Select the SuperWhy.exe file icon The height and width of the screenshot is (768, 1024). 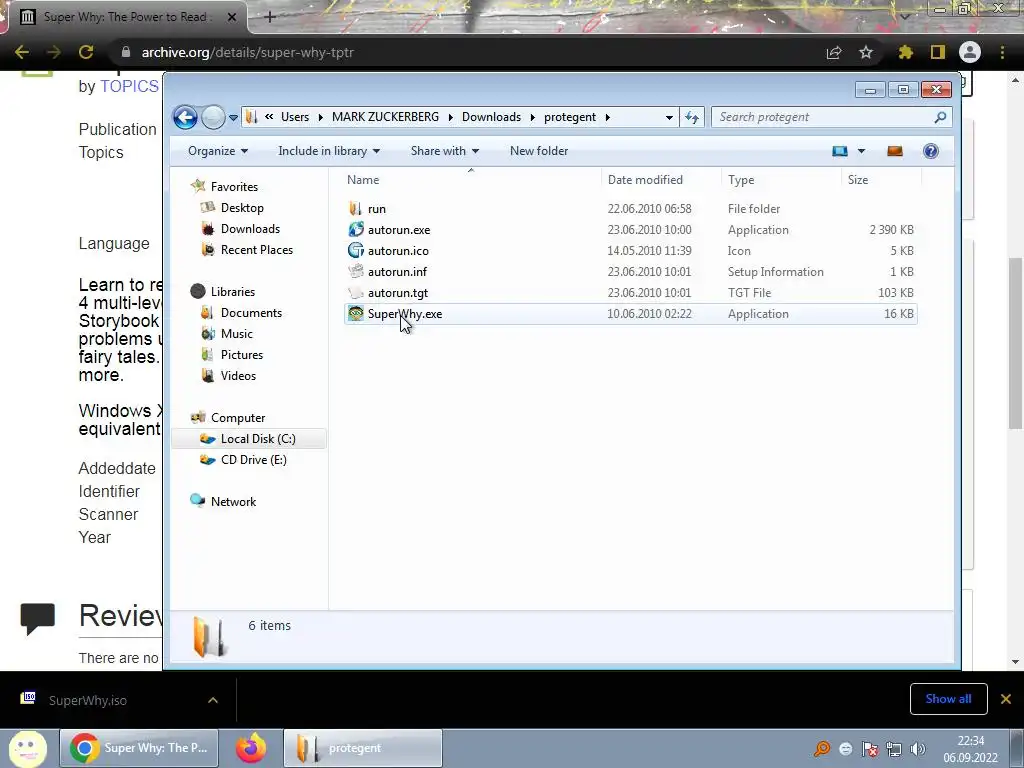point(355,313)
